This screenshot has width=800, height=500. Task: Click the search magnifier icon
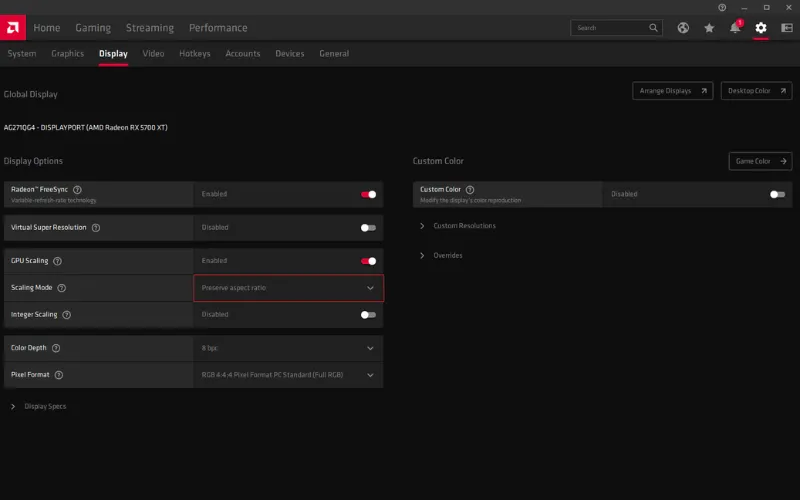[x=653, y=28]
